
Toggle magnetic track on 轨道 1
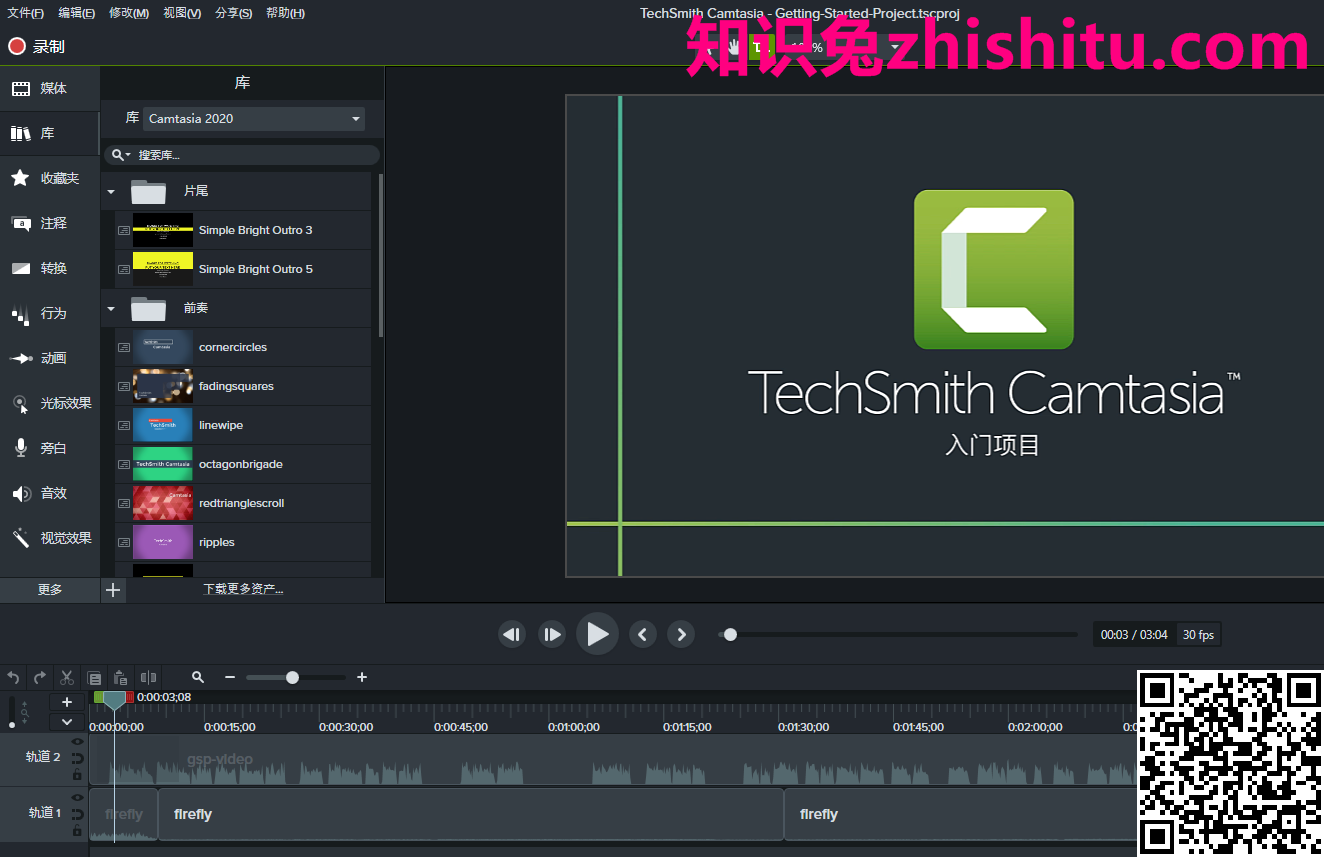[77, 814]
